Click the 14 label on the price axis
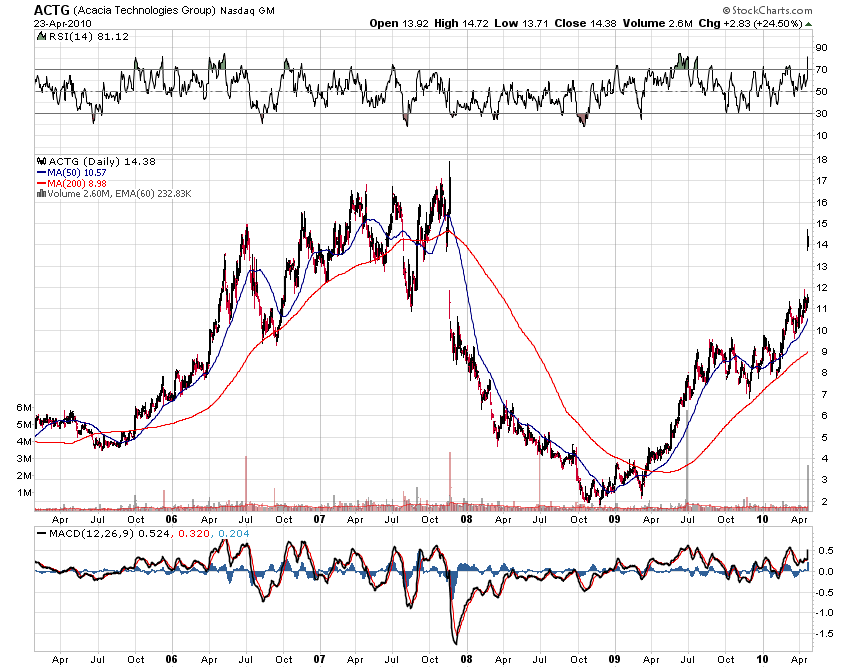Image resolution: width=850 pixels, height=668 pixels. click(x=822, y=245)
